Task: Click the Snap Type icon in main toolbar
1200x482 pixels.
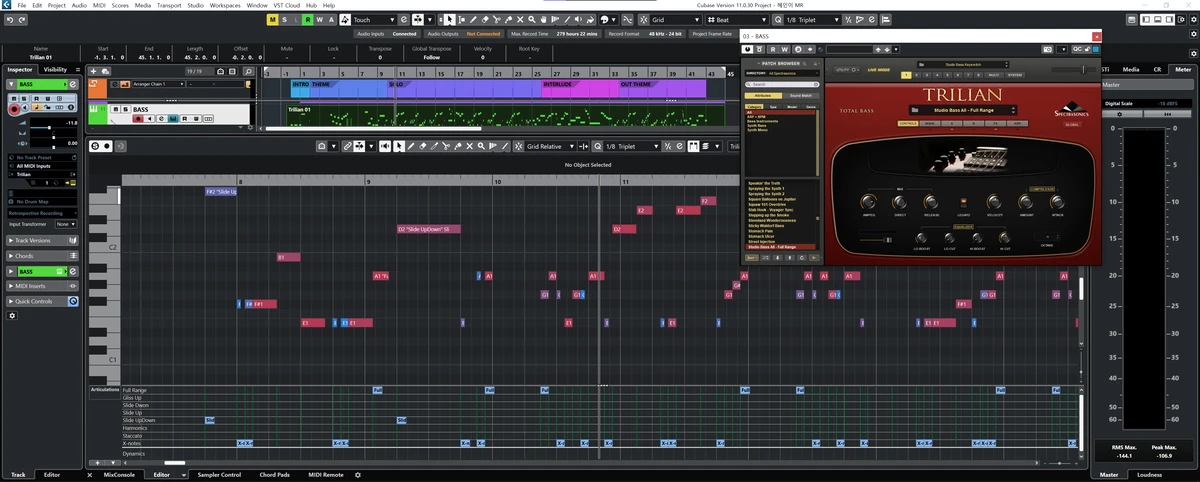Action: pos(642,19)
